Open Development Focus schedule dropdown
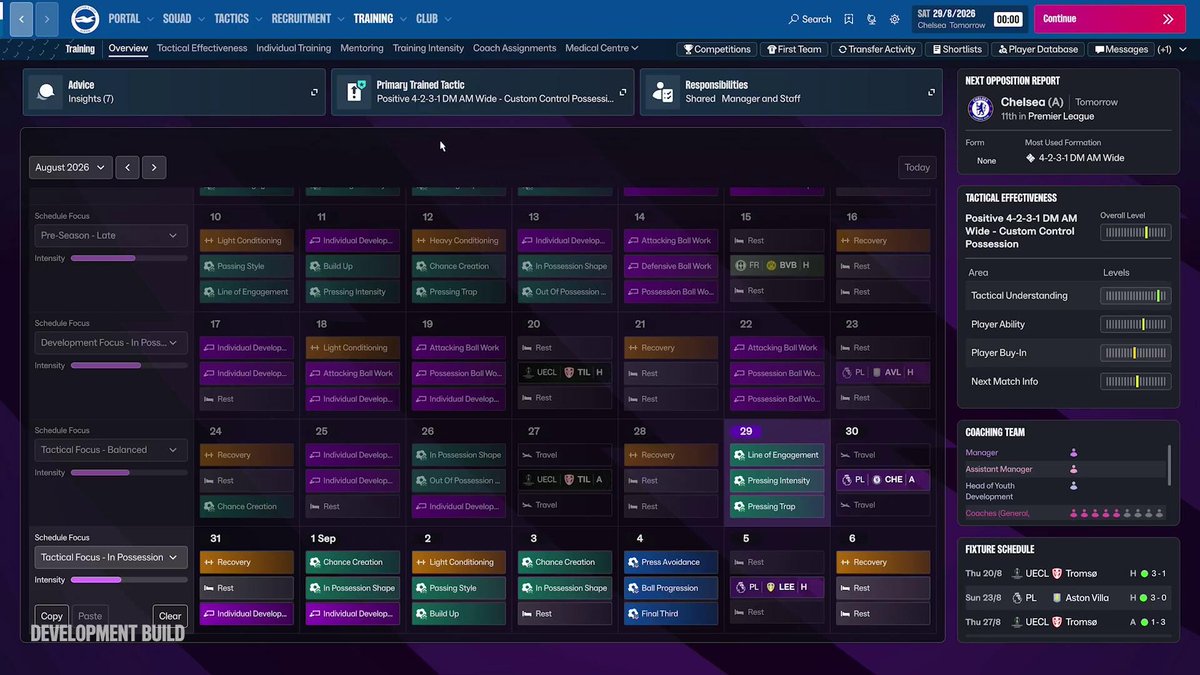 pyautogui.click(x=109, y=343)
